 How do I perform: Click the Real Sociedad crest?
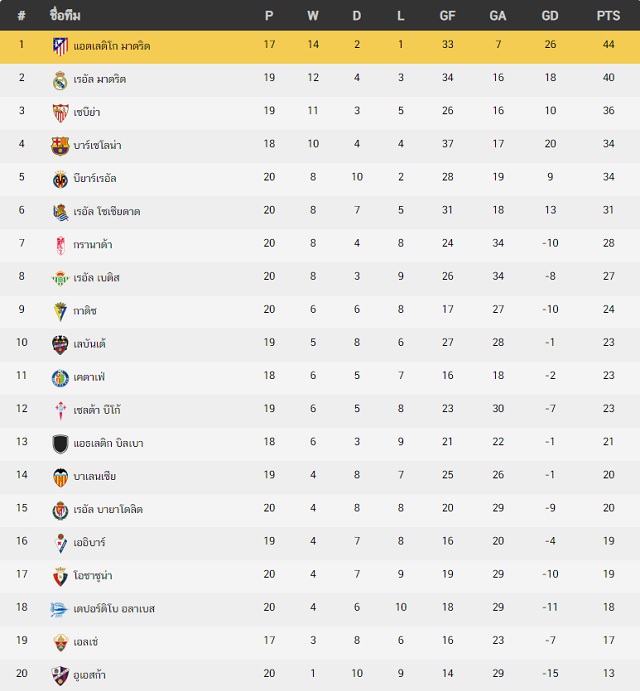point(60,212)
